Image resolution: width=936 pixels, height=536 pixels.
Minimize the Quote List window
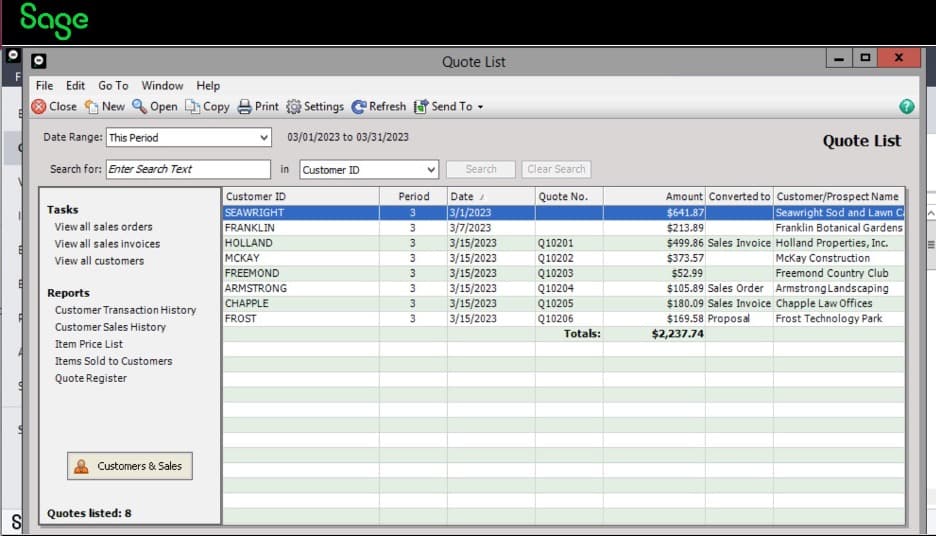pyautogui.click(x=839, y=58)
